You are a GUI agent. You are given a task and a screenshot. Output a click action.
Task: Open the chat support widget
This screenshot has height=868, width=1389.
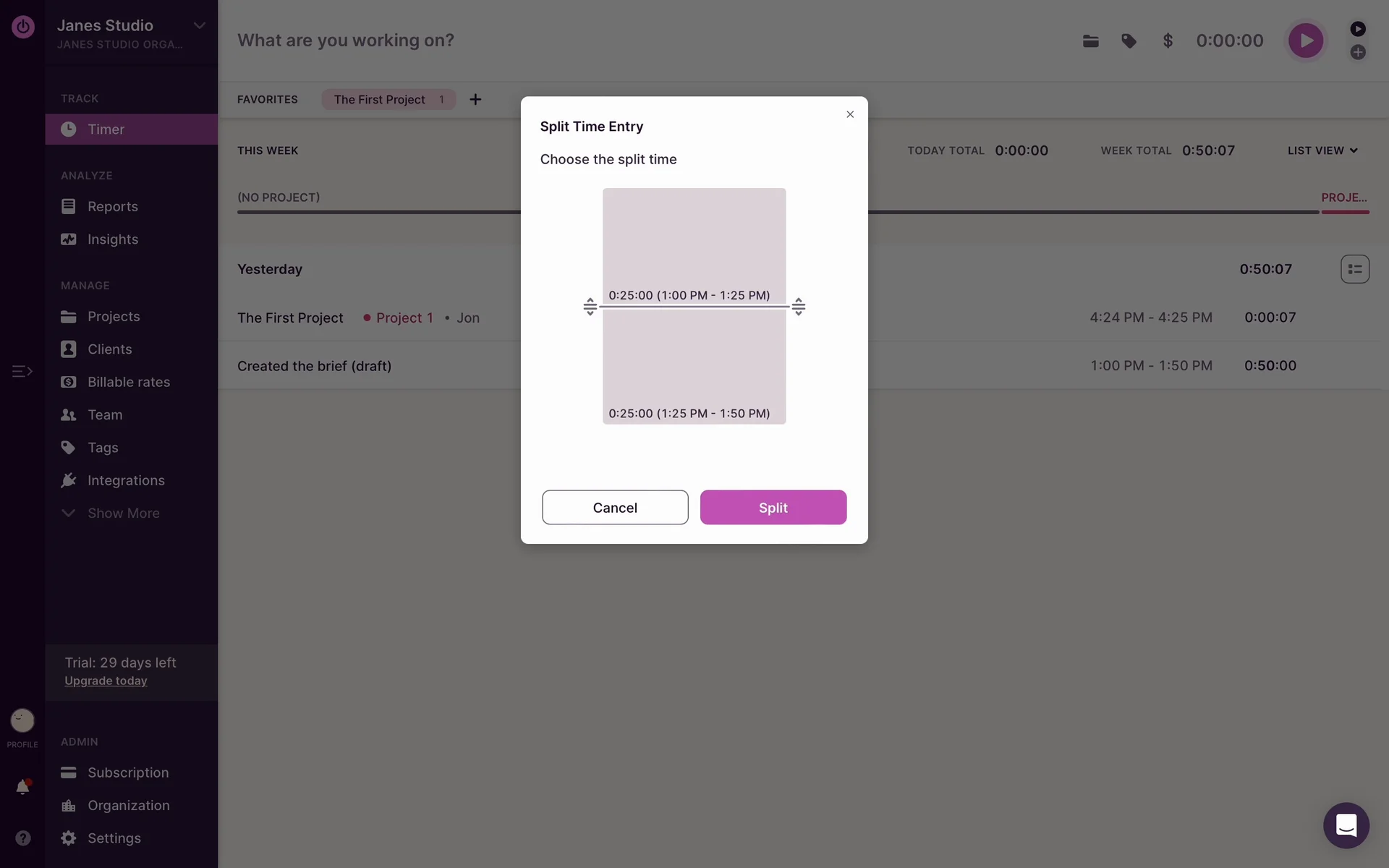tap(1346, 825)
